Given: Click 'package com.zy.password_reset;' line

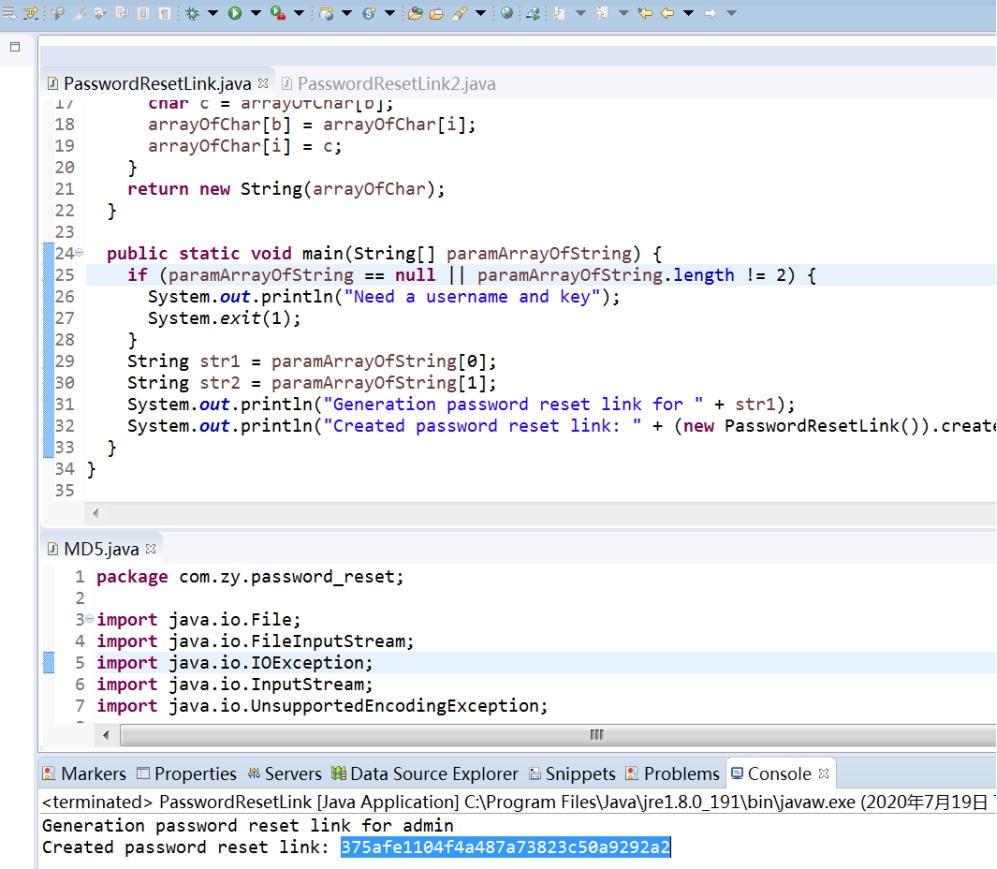Looking at the screenshot, I should point(250,577).
